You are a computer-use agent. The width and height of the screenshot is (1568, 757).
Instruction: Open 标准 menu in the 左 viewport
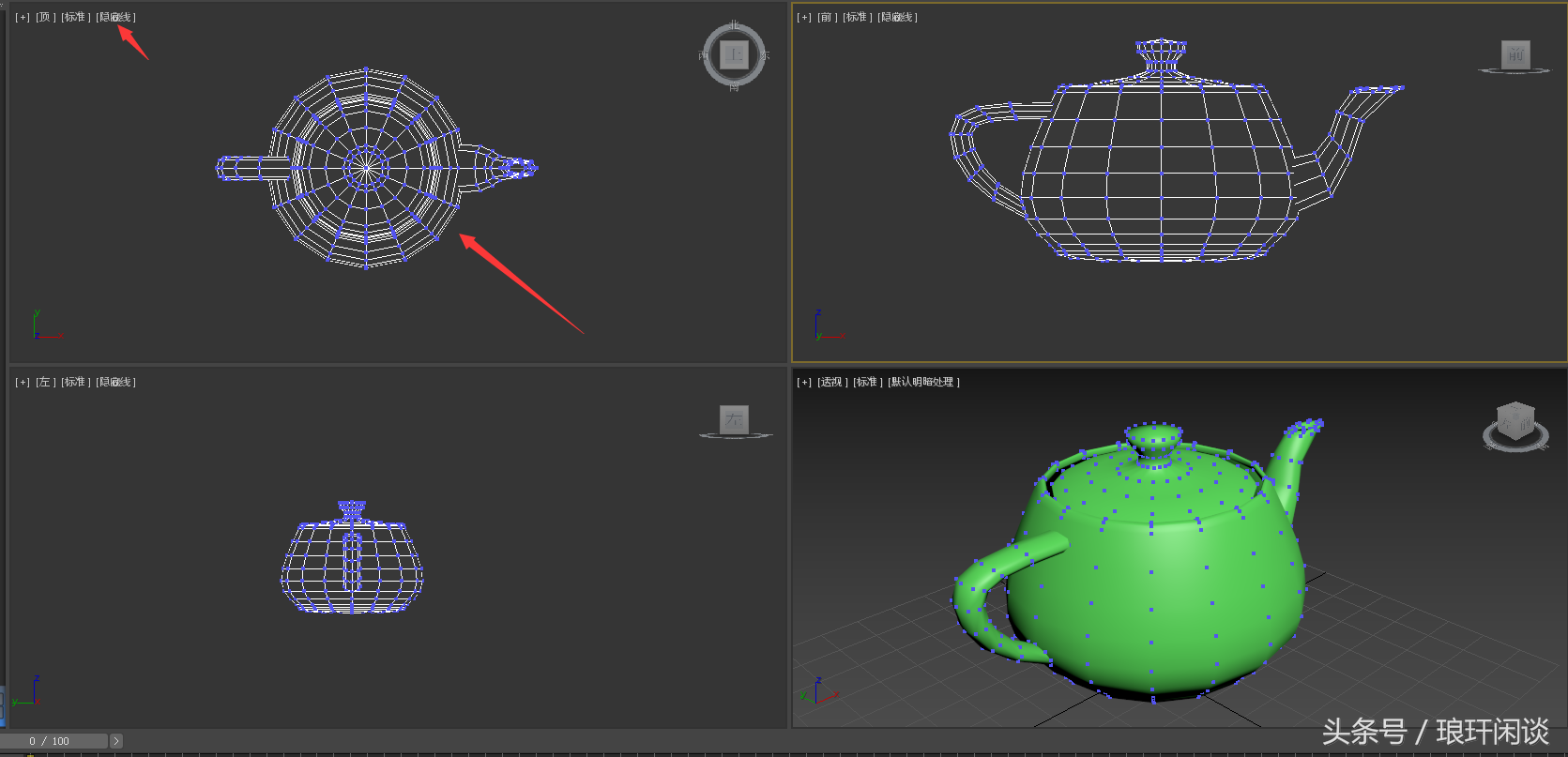pyautogui.click(x=75, y=382)
